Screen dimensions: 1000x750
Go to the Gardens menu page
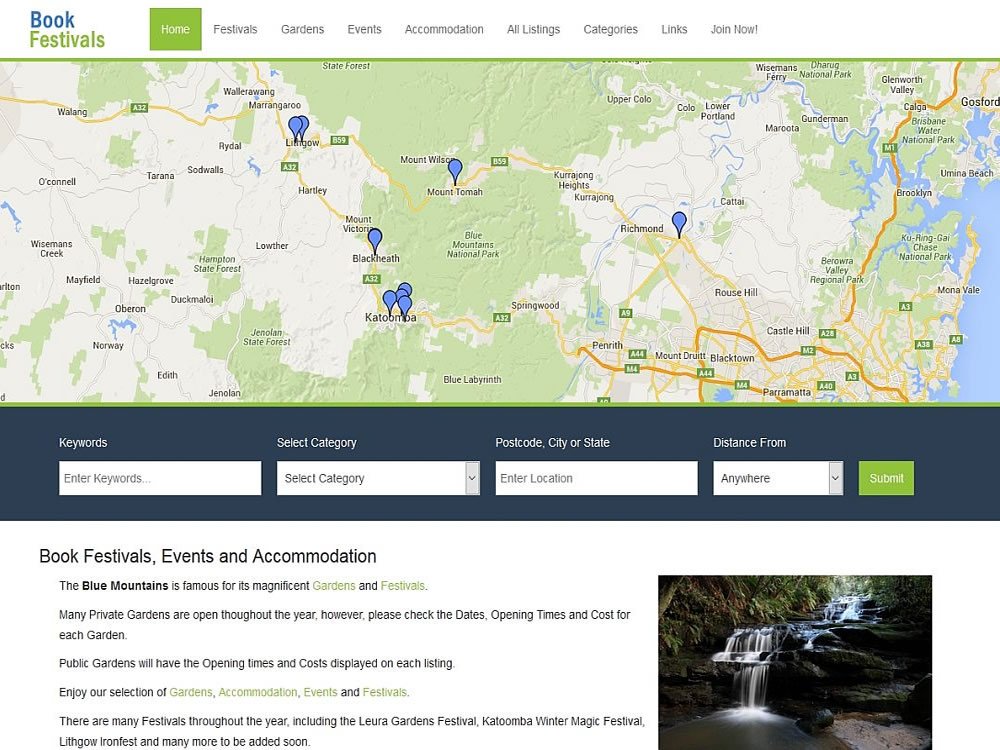click(302, 29)
